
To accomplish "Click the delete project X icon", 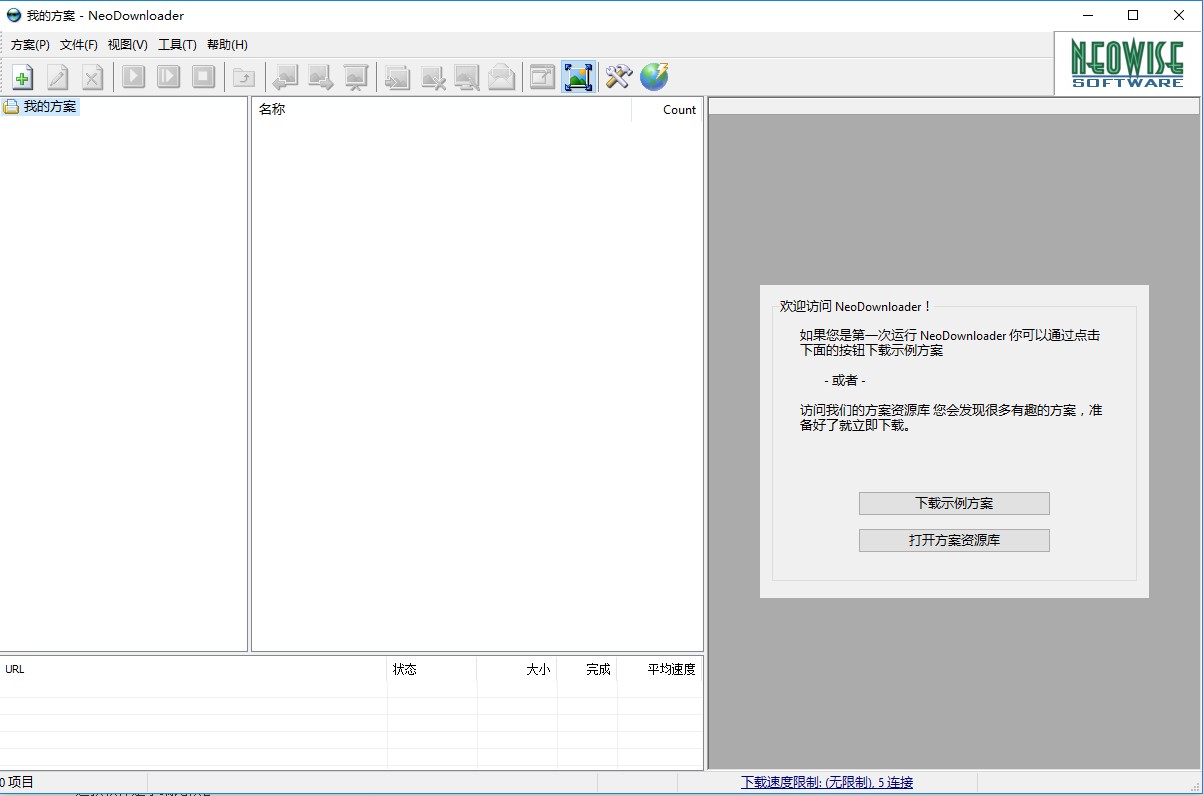I will pos(92,76).
